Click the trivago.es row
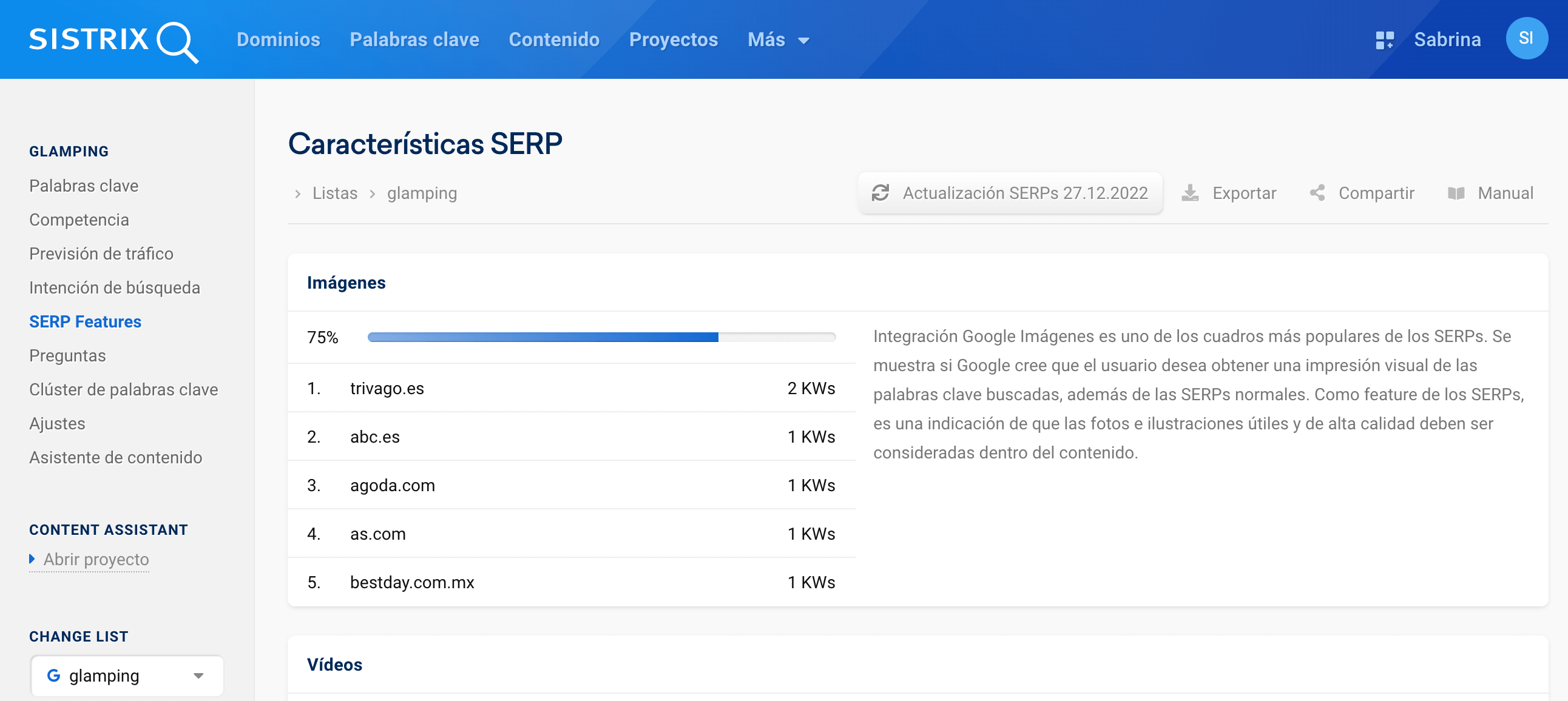 (571, 388)
